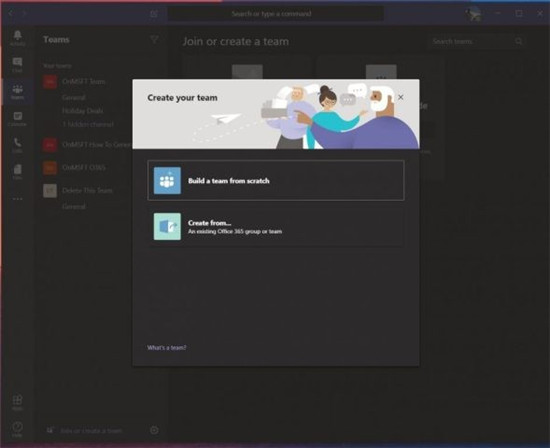Click the OnMSFT How To team avatar
550x448 pixels.
pyautogui.click(x=50, y=144)
